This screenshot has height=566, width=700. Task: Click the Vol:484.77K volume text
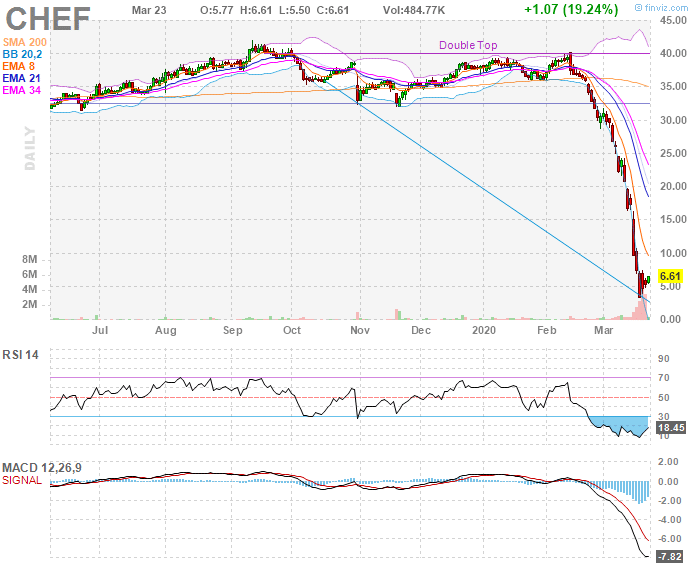[414, 10]
